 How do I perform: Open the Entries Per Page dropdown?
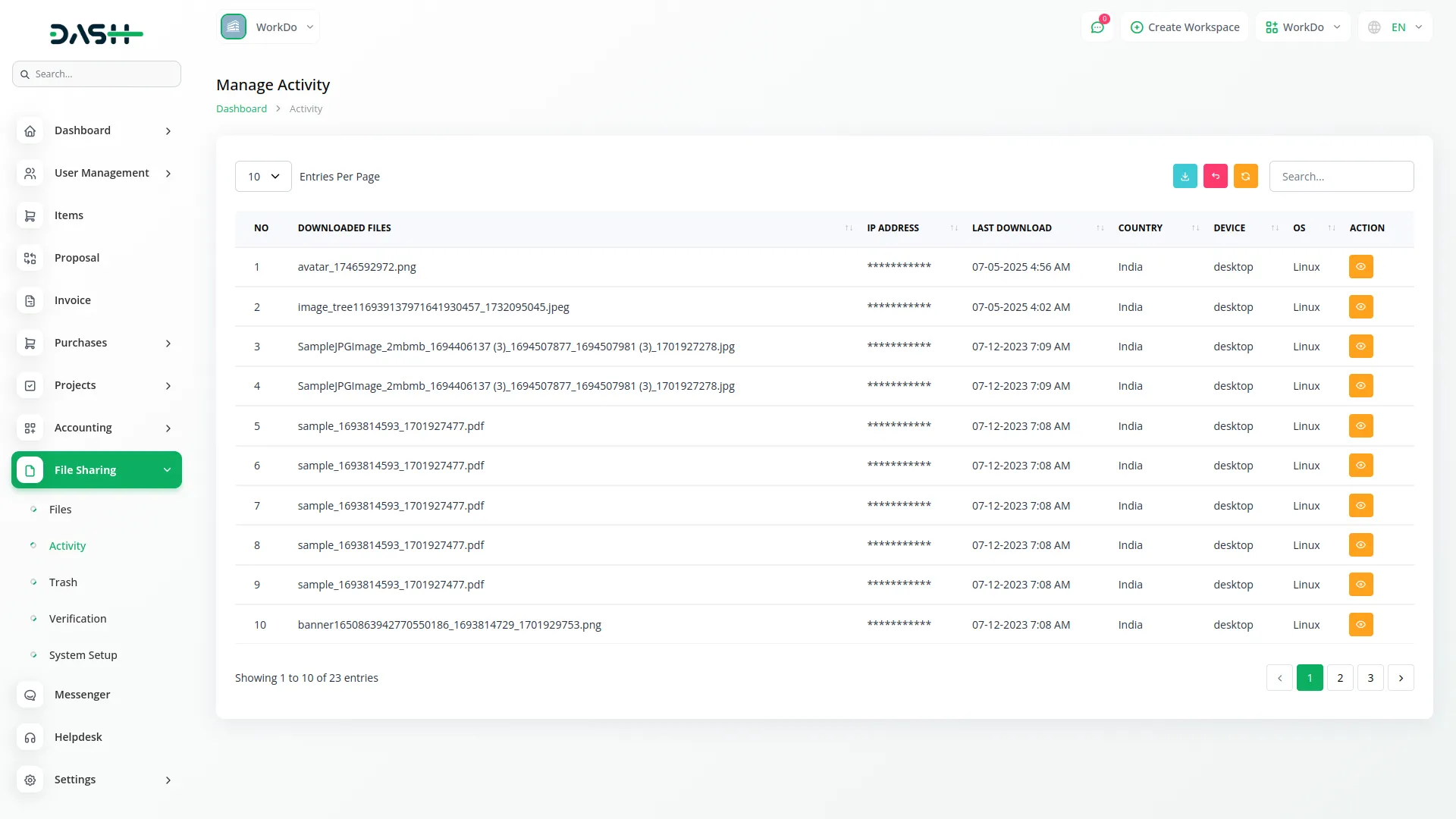click(x=262, y=176)
